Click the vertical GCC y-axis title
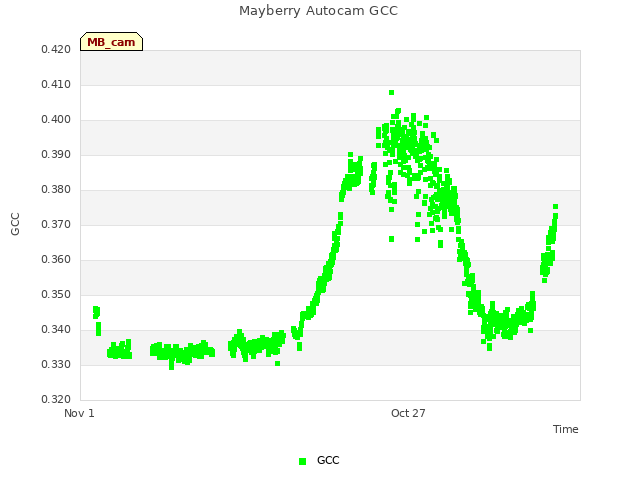The image size is (640, 480). (x=15, y=224)
